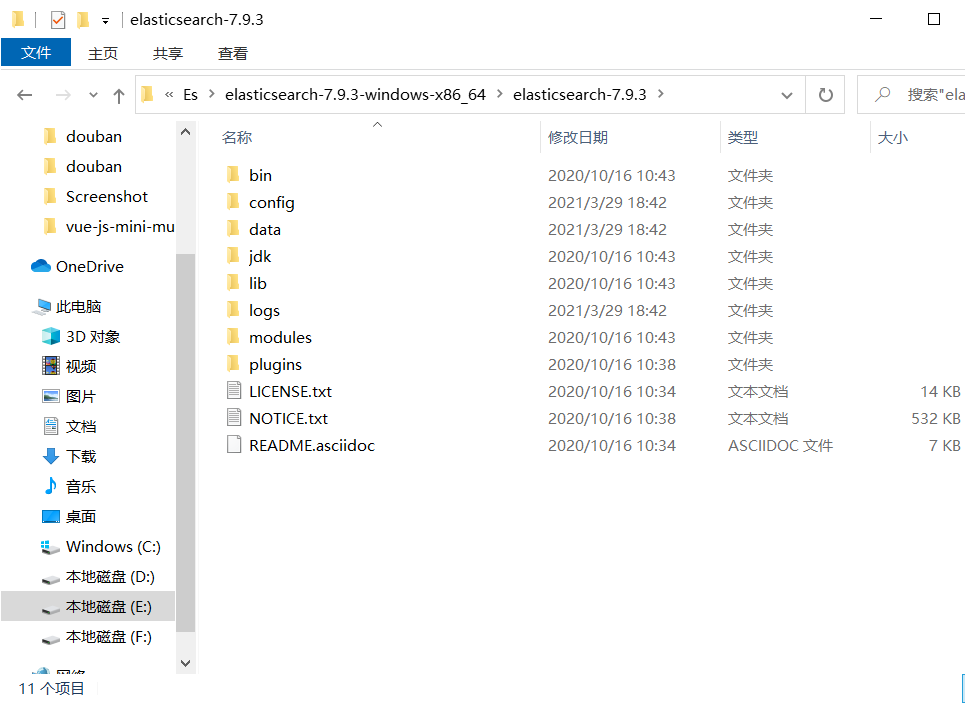Screen dimensions: 965x704
Task: Select the NOTICE.txt file icon
Action: click(x=234, y=418)
